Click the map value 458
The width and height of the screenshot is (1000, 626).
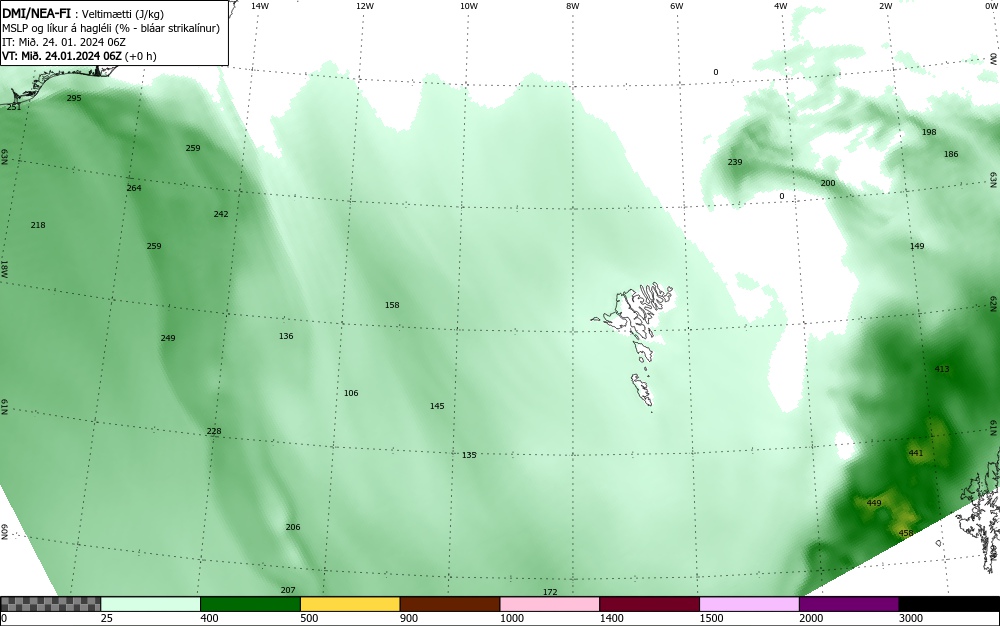[x=906, y=533]
